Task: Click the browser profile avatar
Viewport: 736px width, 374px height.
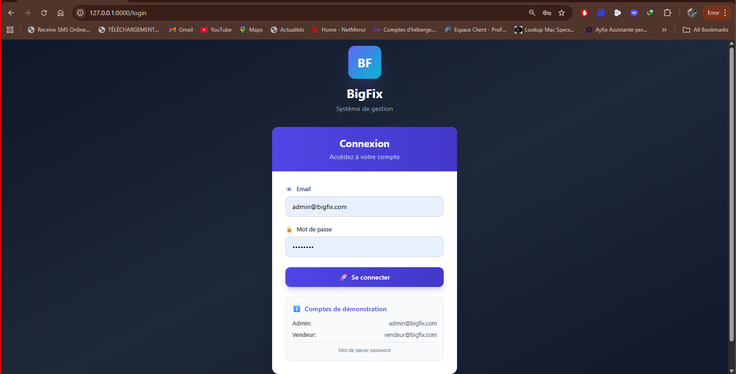Action: [692, 13]
